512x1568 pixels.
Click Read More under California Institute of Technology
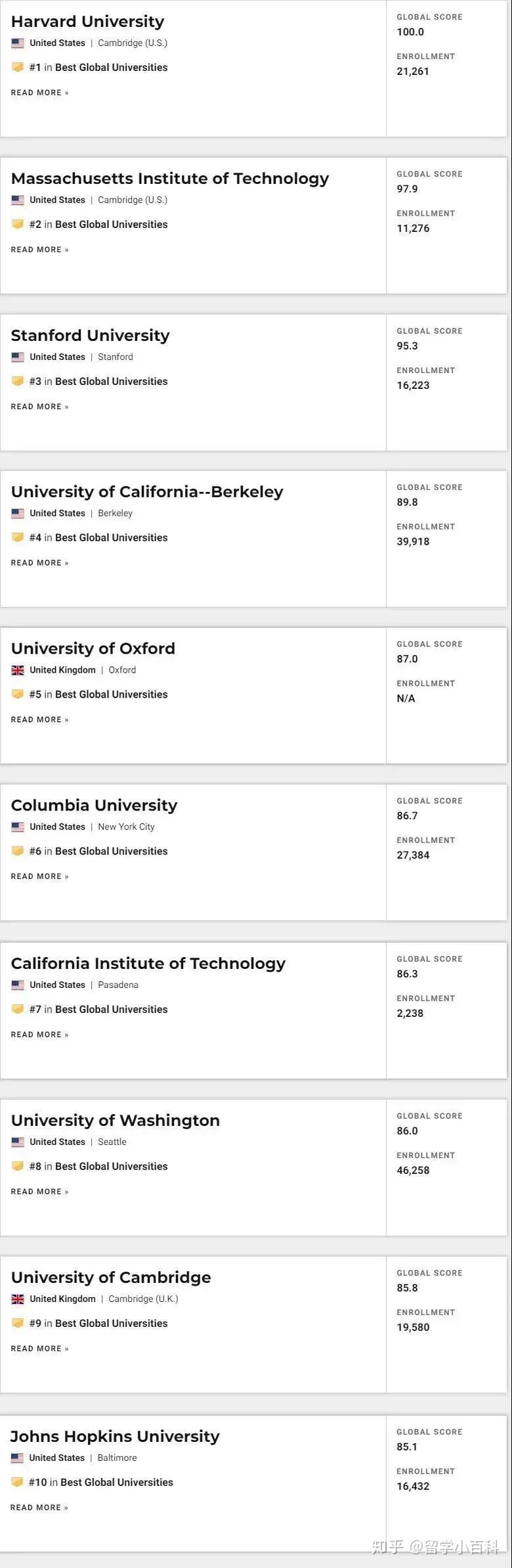[x=39, y=1035]
